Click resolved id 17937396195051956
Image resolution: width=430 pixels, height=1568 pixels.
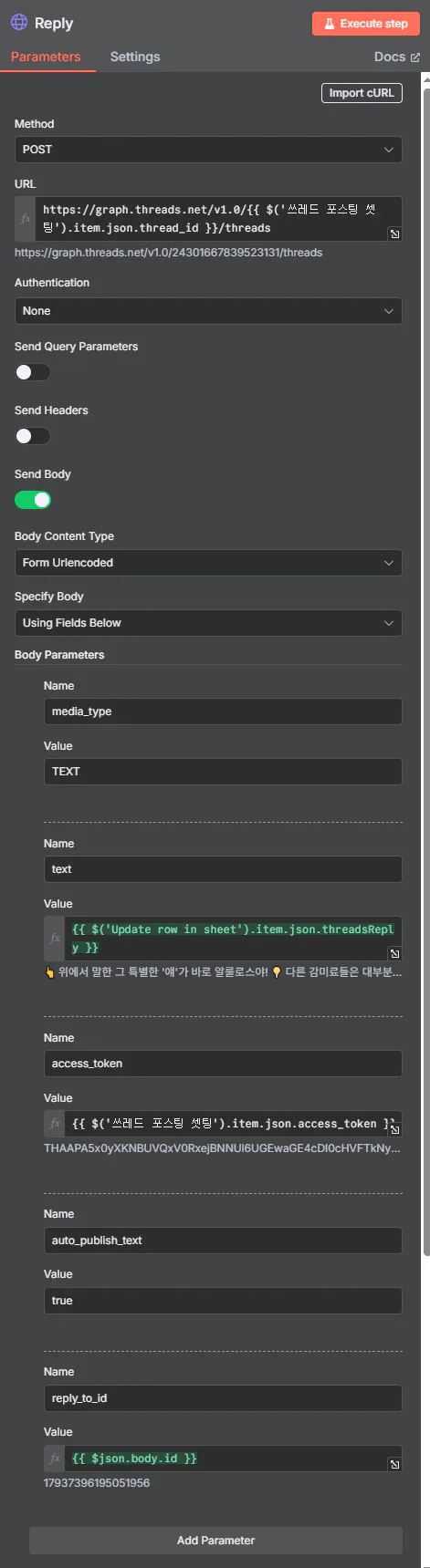pos(97,1483)
